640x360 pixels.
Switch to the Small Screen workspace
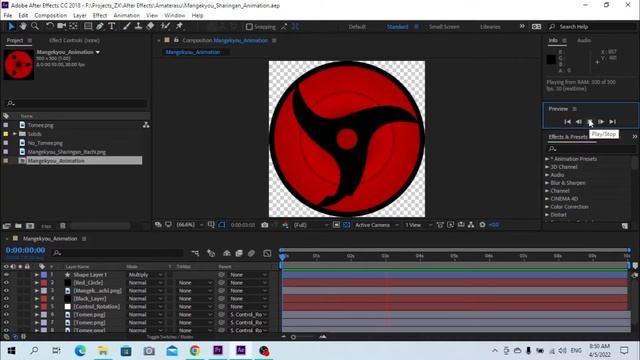(444, 27)
